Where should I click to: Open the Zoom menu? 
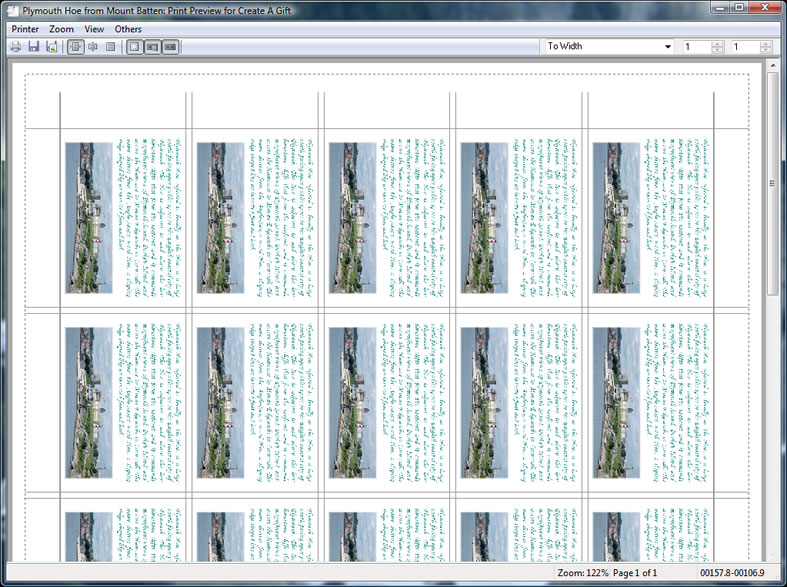[x=61, y=29]
